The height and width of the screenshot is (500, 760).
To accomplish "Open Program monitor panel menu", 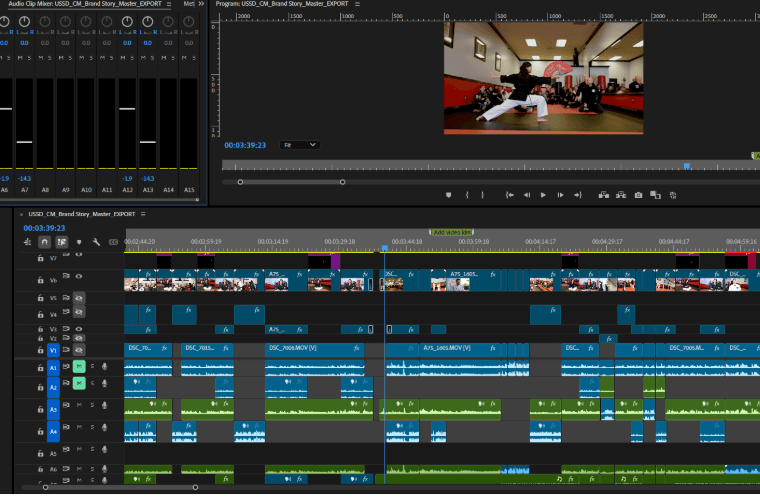I will (357, 4).
